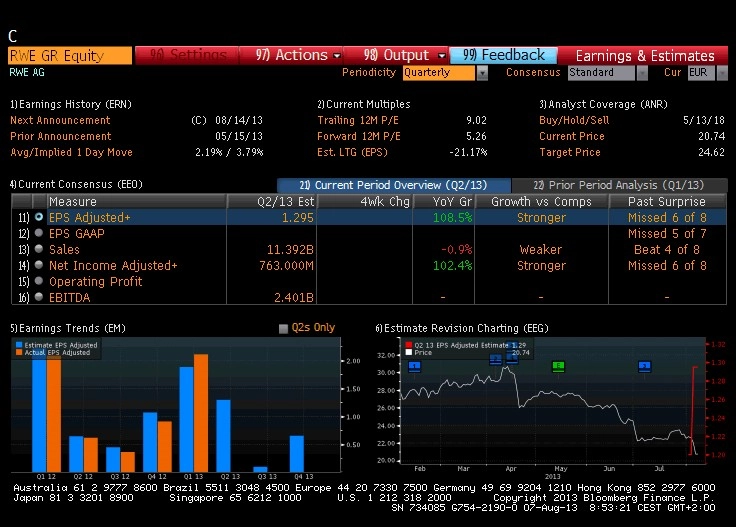Viewport: 736px width, 527px height.
Task: Click the Forward 12M P/E value 5.26
Action: click(x=476, y=136)
